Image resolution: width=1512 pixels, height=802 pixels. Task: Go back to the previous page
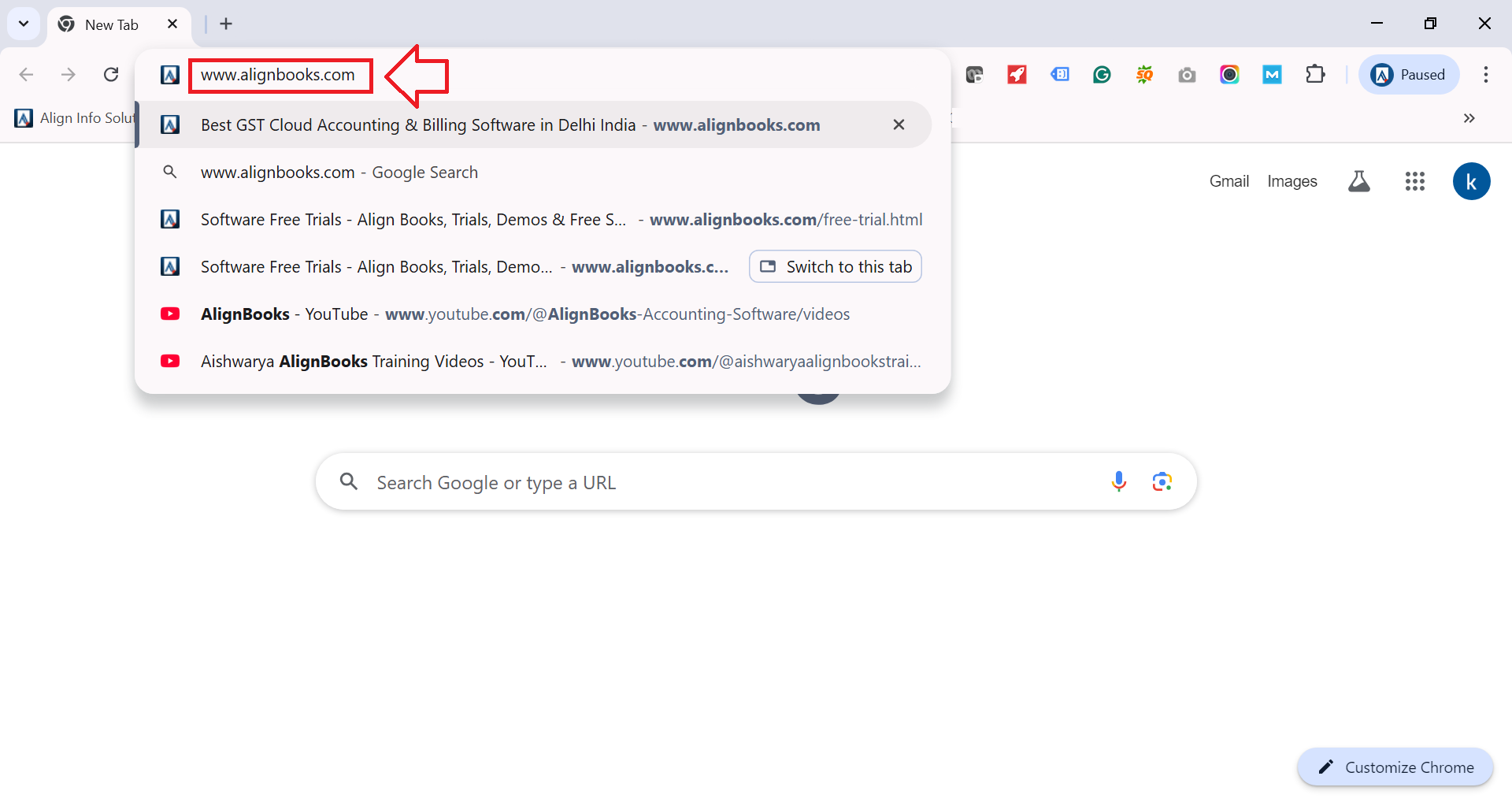pyautogui.click(x=26, y=75)
